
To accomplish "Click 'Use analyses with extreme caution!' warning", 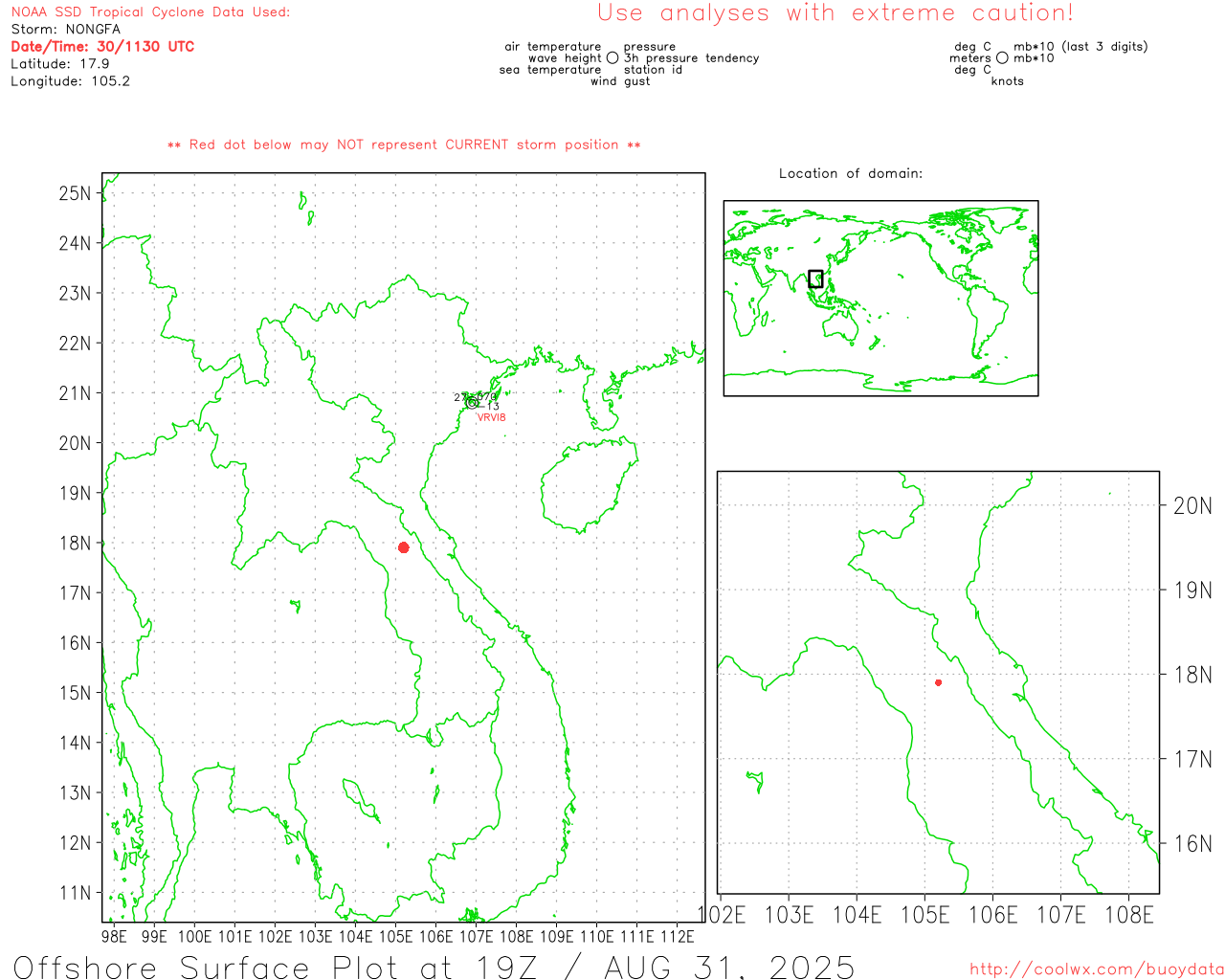I will [x=835, y=12].
